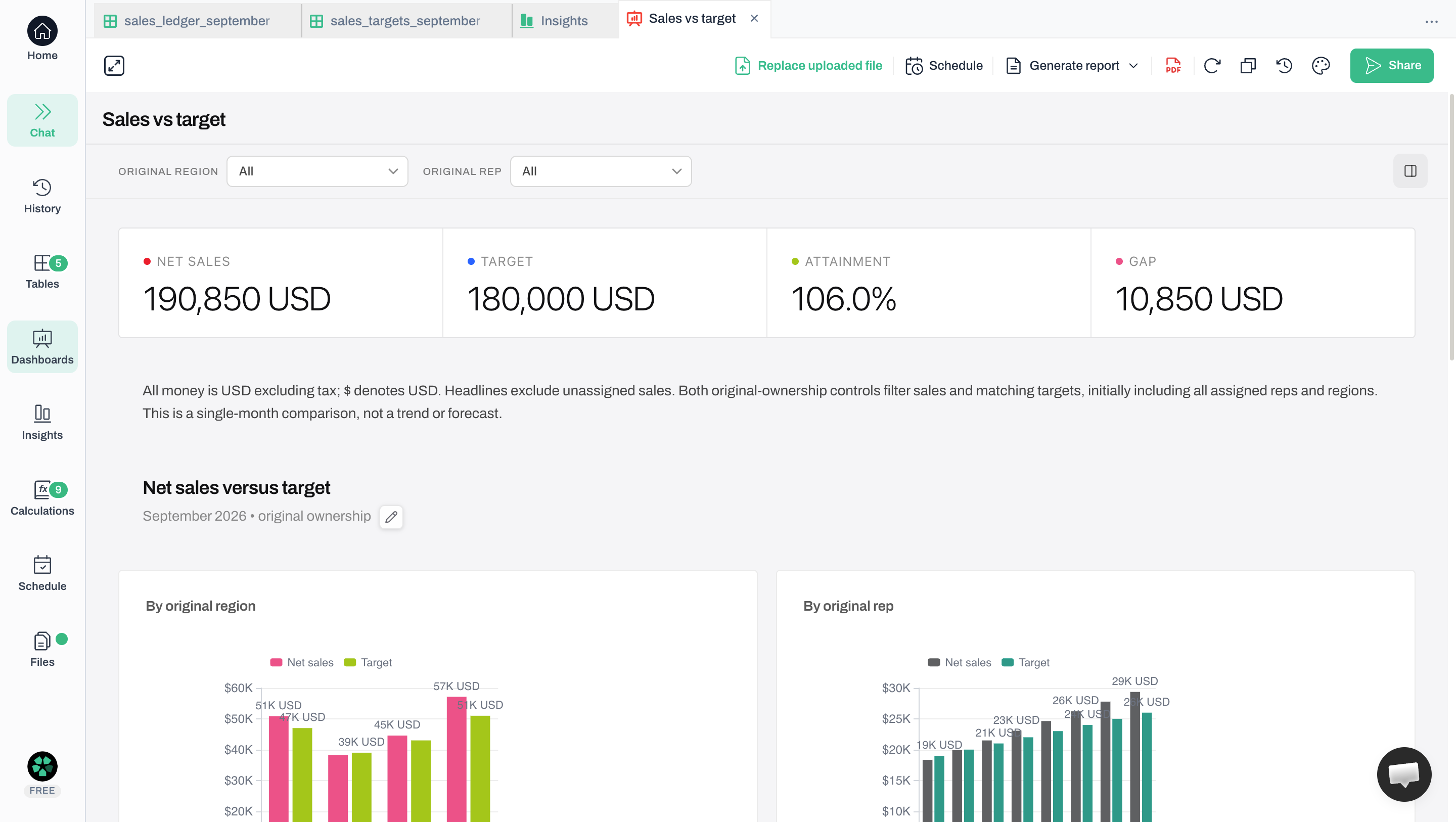Open the Original Region dropdown
The image size is (1456, 822).
317,171
